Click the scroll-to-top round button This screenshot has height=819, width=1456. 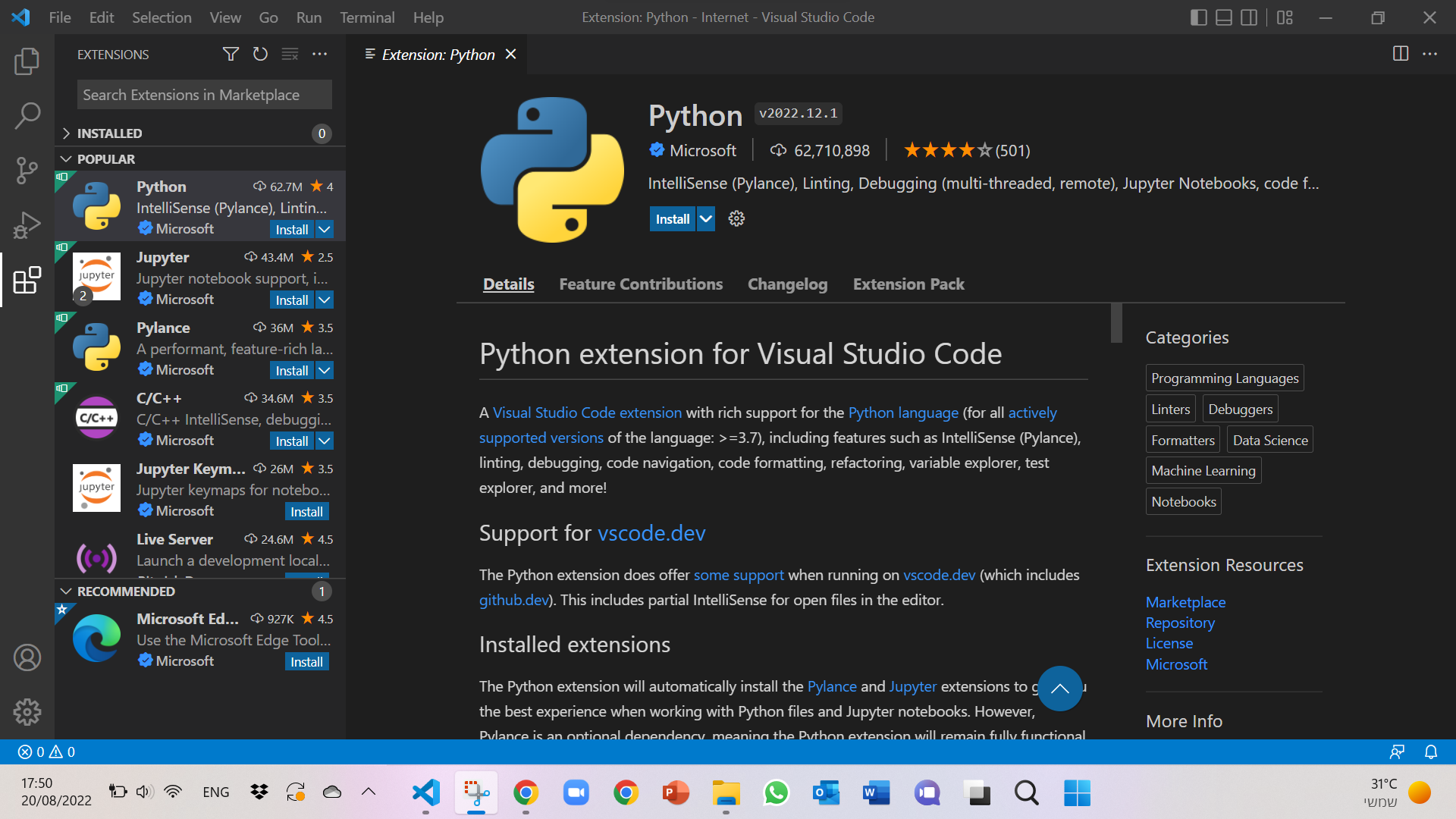(1059, 689)
